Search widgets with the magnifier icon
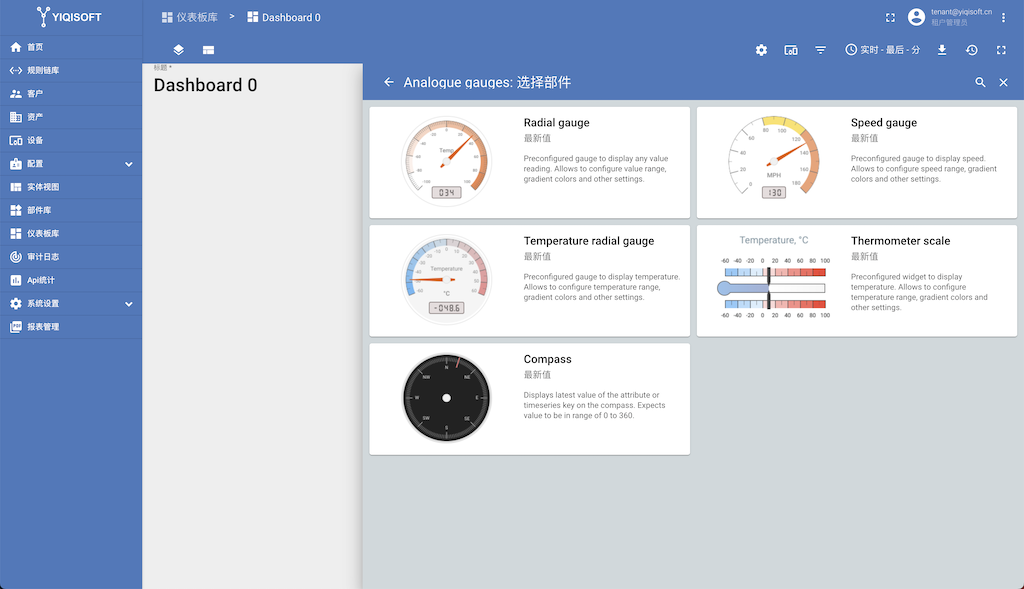Viewport: 1024px width, 589px height. click(x=980, y=83)
